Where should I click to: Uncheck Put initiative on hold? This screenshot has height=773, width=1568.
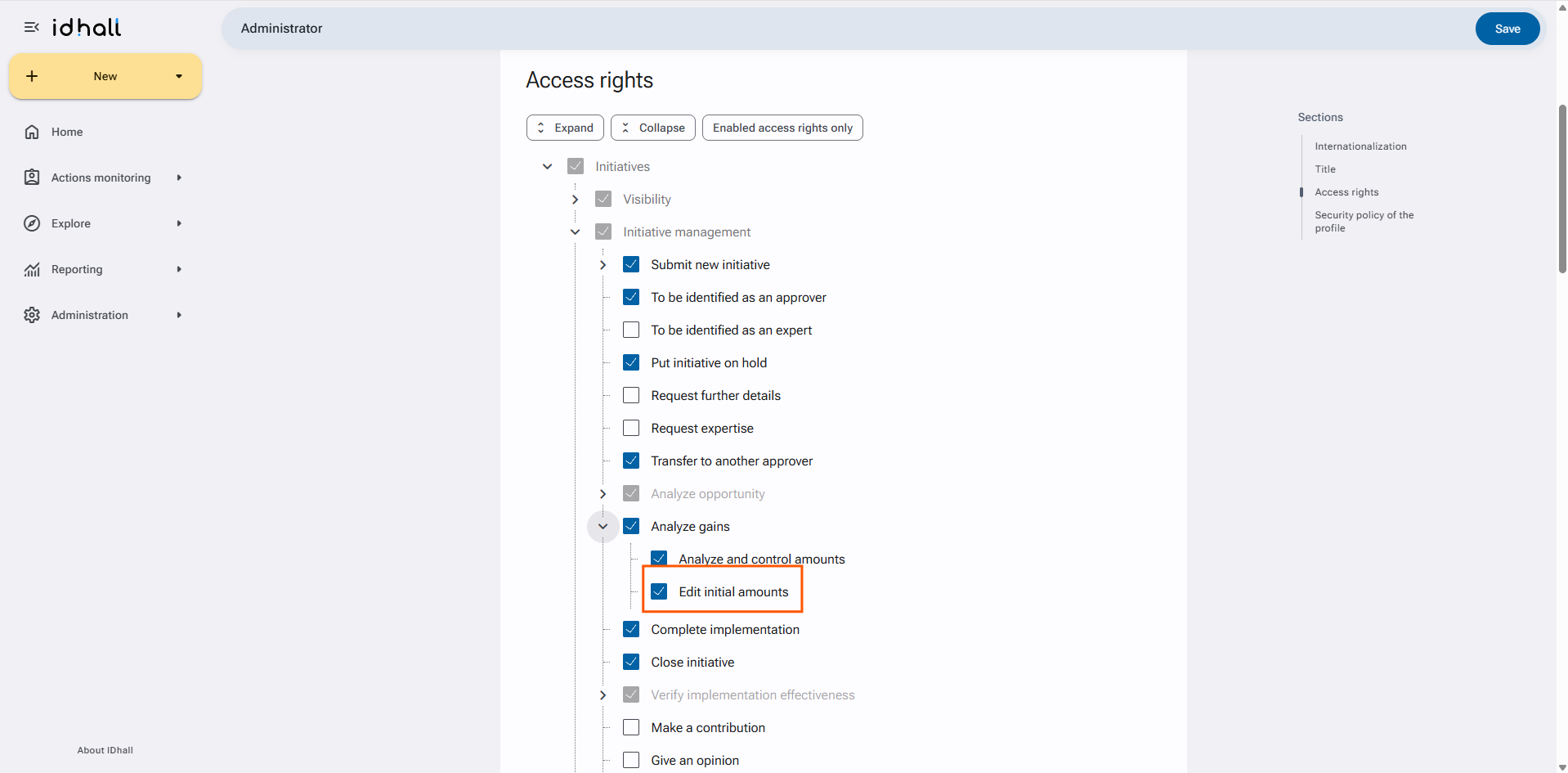(x=631, y=362)
